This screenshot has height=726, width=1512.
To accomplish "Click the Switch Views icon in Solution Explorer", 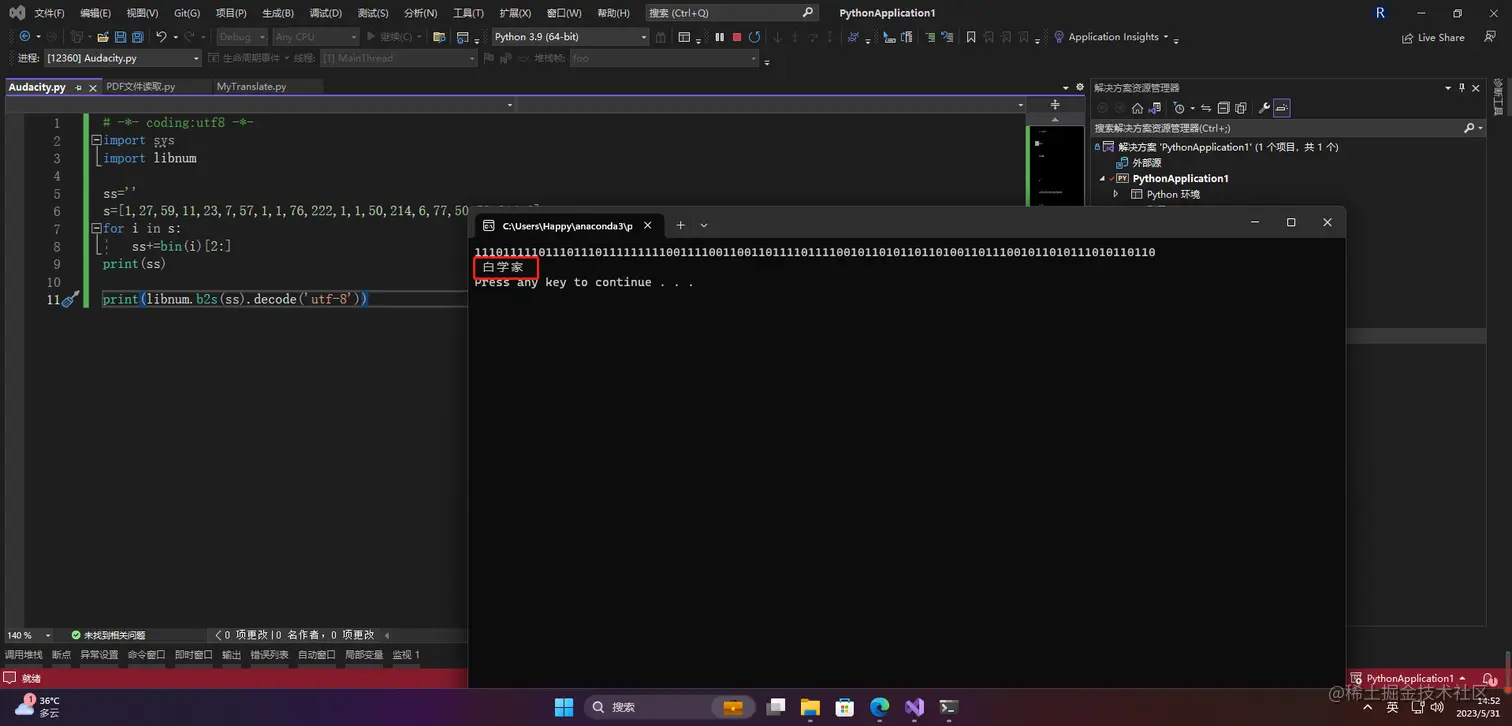I will click(x=1154, y=108).
